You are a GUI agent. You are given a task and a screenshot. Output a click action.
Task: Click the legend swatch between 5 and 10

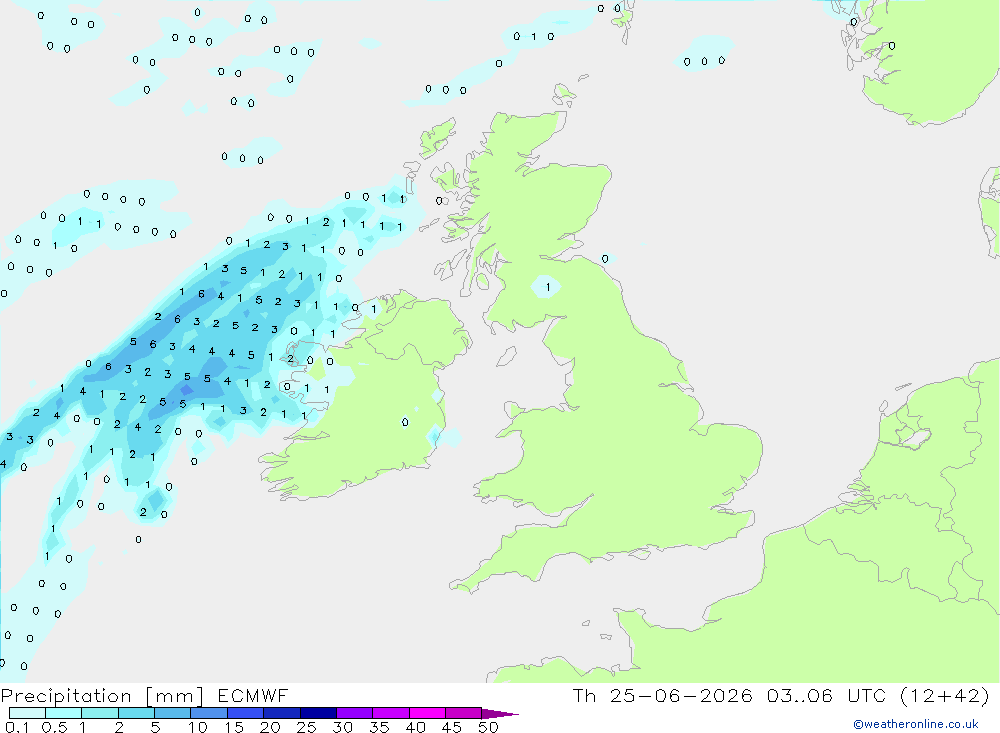(173, 713)
